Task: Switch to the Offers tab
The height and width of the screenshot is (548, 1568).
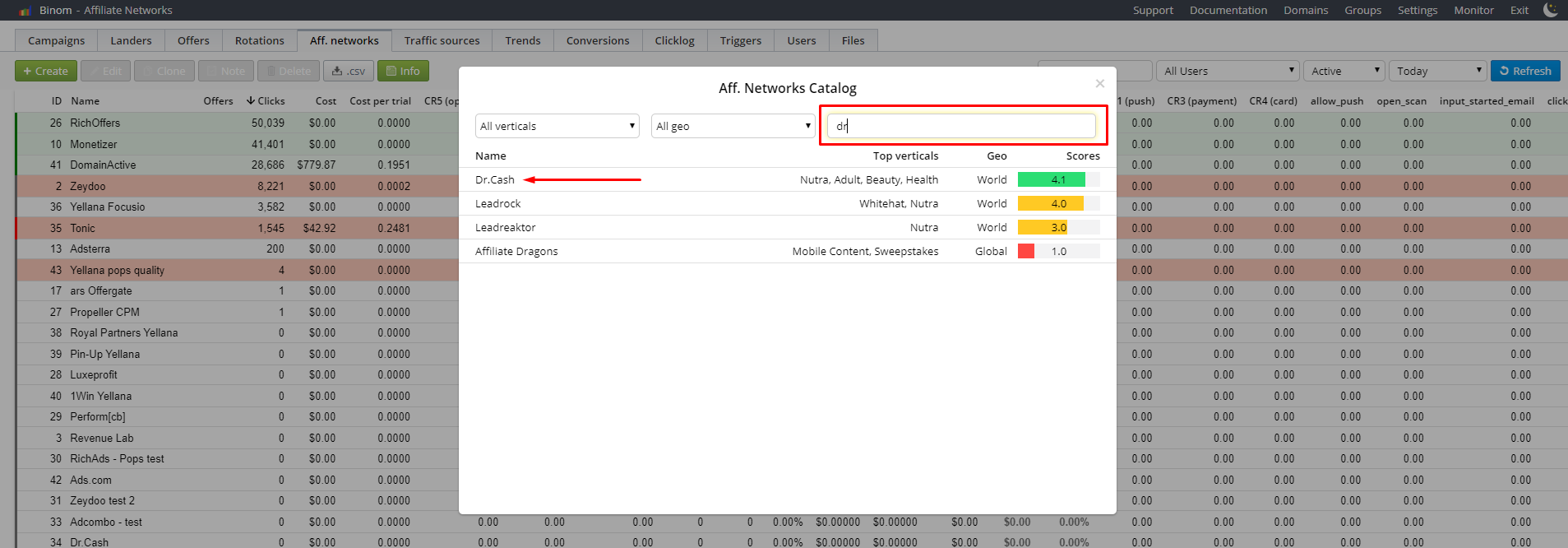Action: click(193, 40)
